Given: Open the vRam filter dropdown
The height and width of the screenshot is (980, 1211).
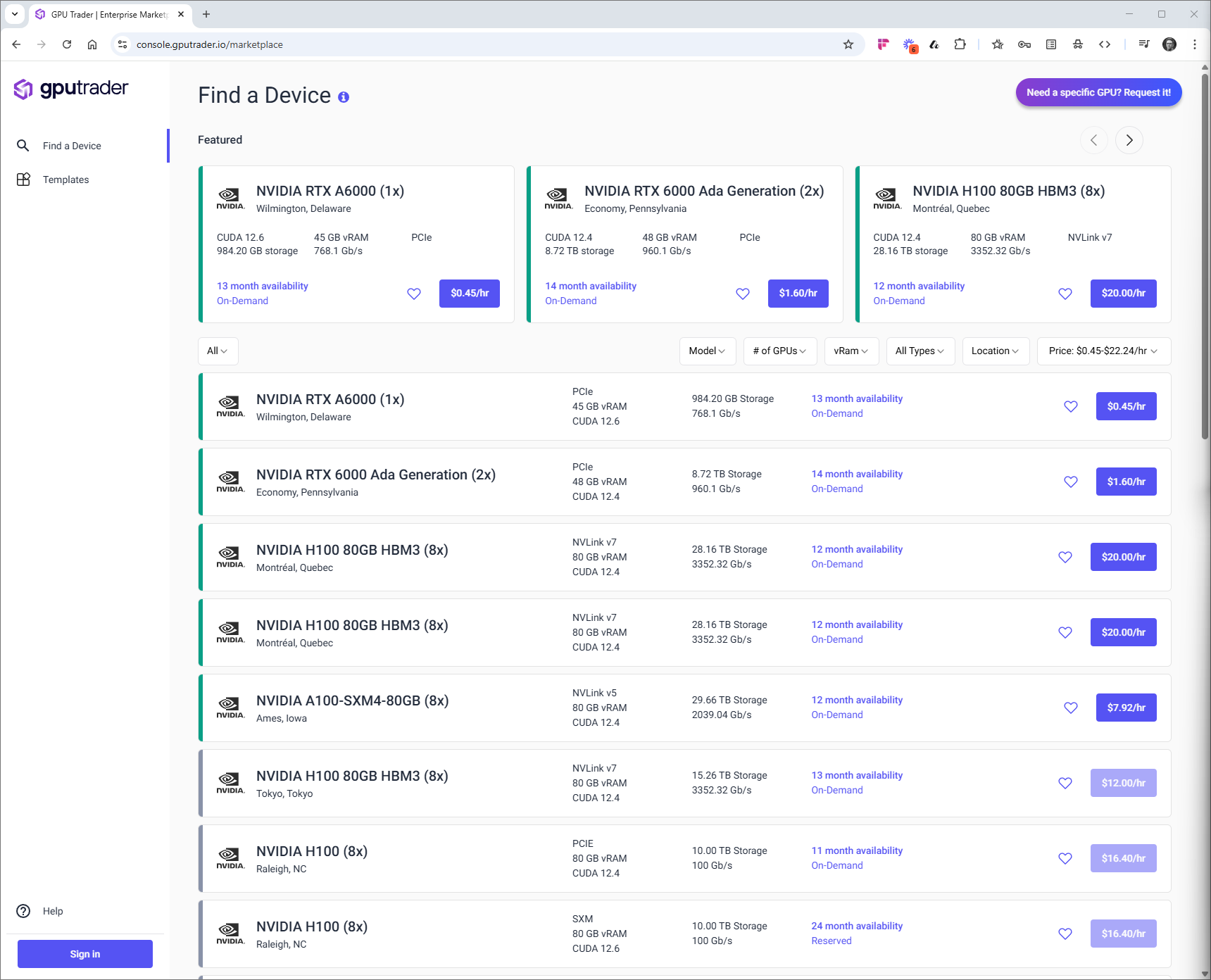Looking at the screenshot, I should tap(852, 351).
